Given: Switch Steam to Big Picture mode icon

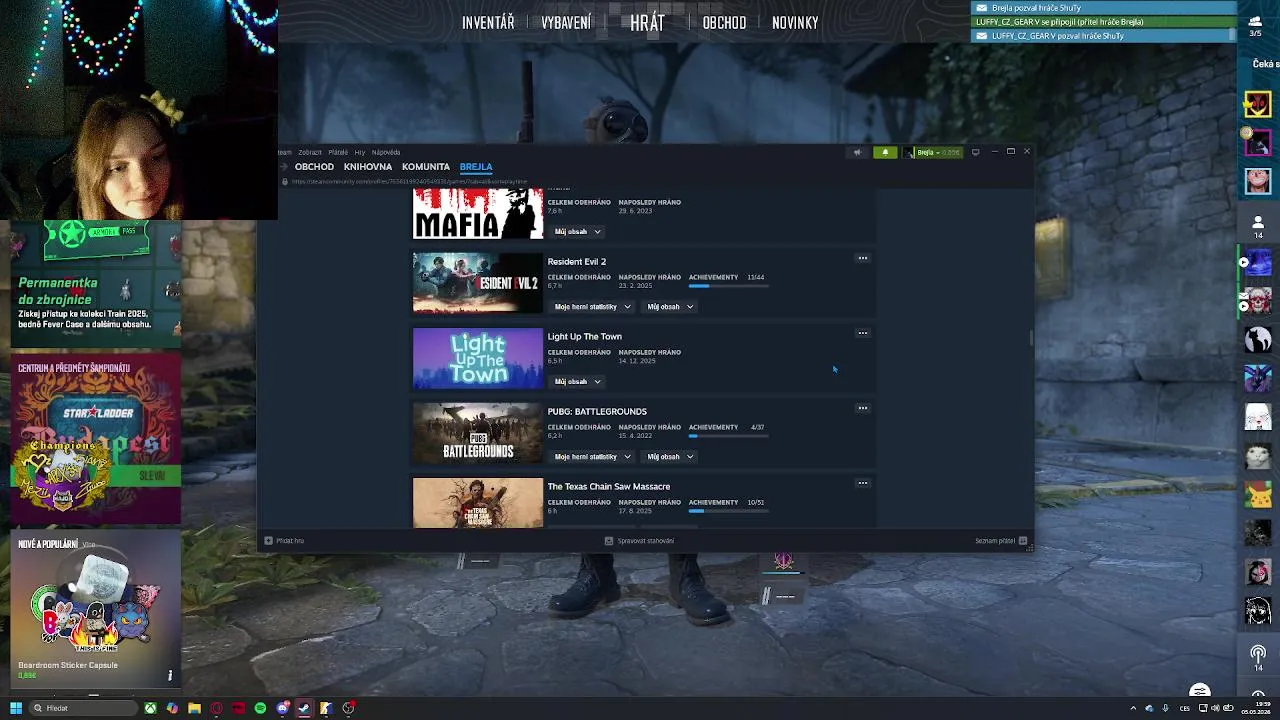Looking at the screenshot, I should (976, 152).
